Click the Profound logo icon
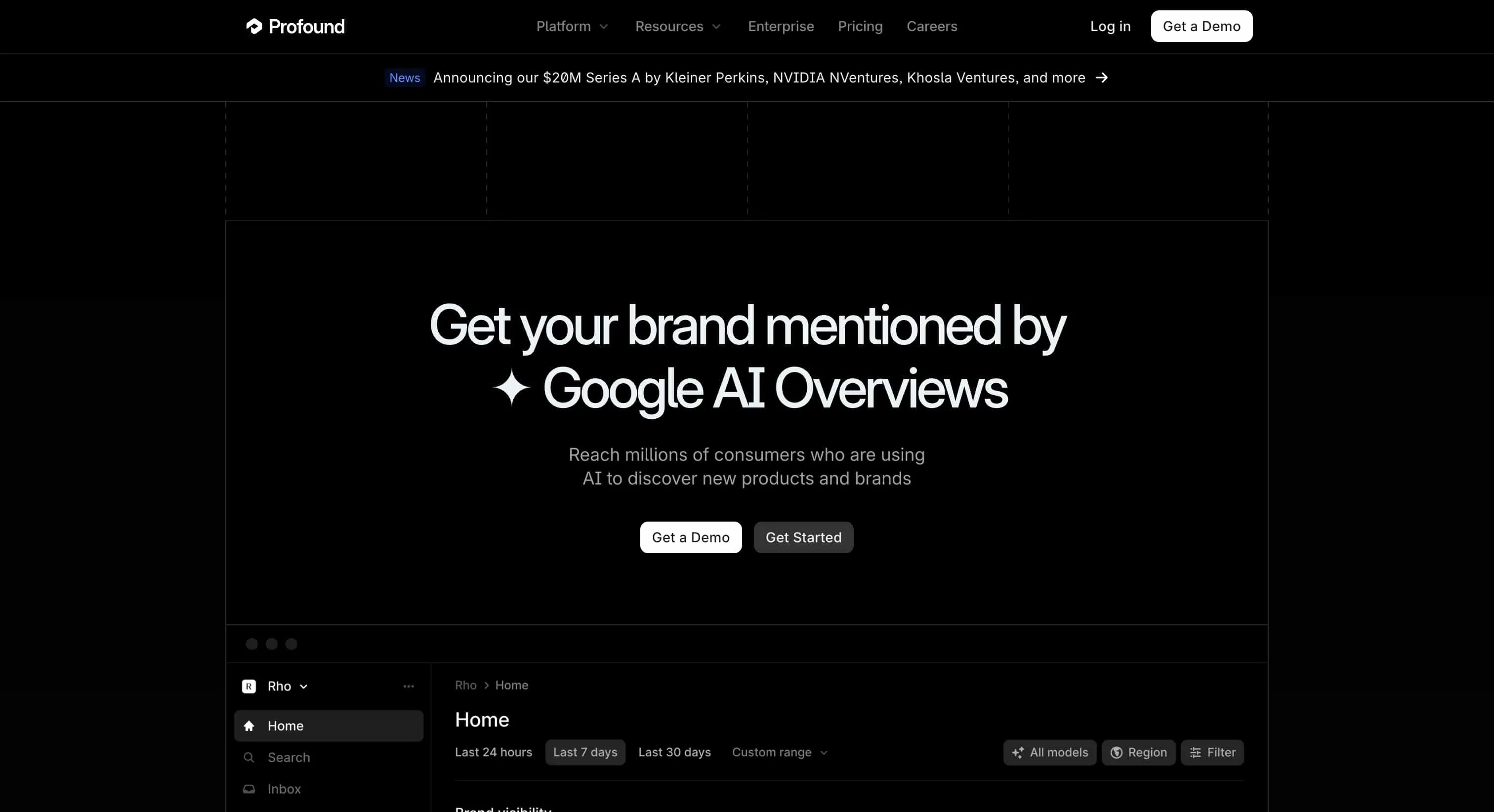Image resolution: width=1494 pixels, height=812 pixels. pyautogui.click(x=254, y=26)
